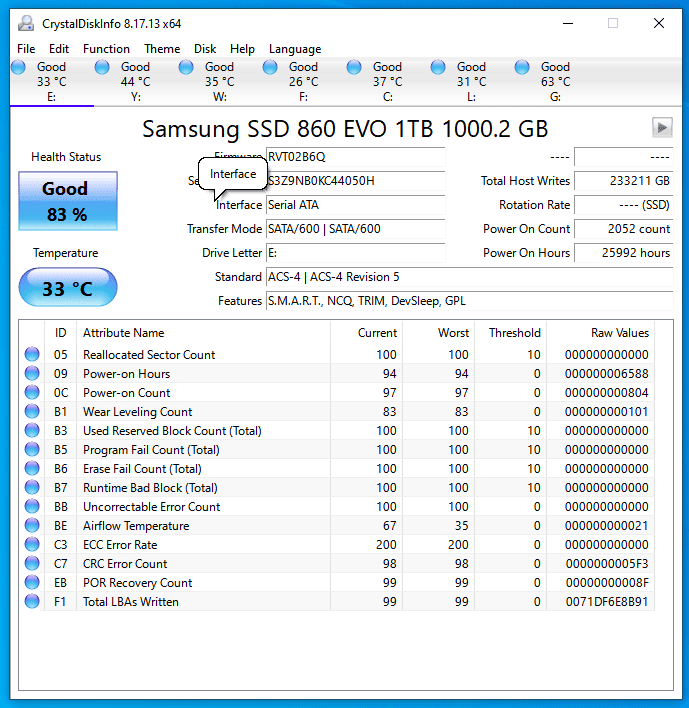The image size is (689, 708).
Task: Click Total Host Writes value 233211 GB
Action: [x=624, y=181]
